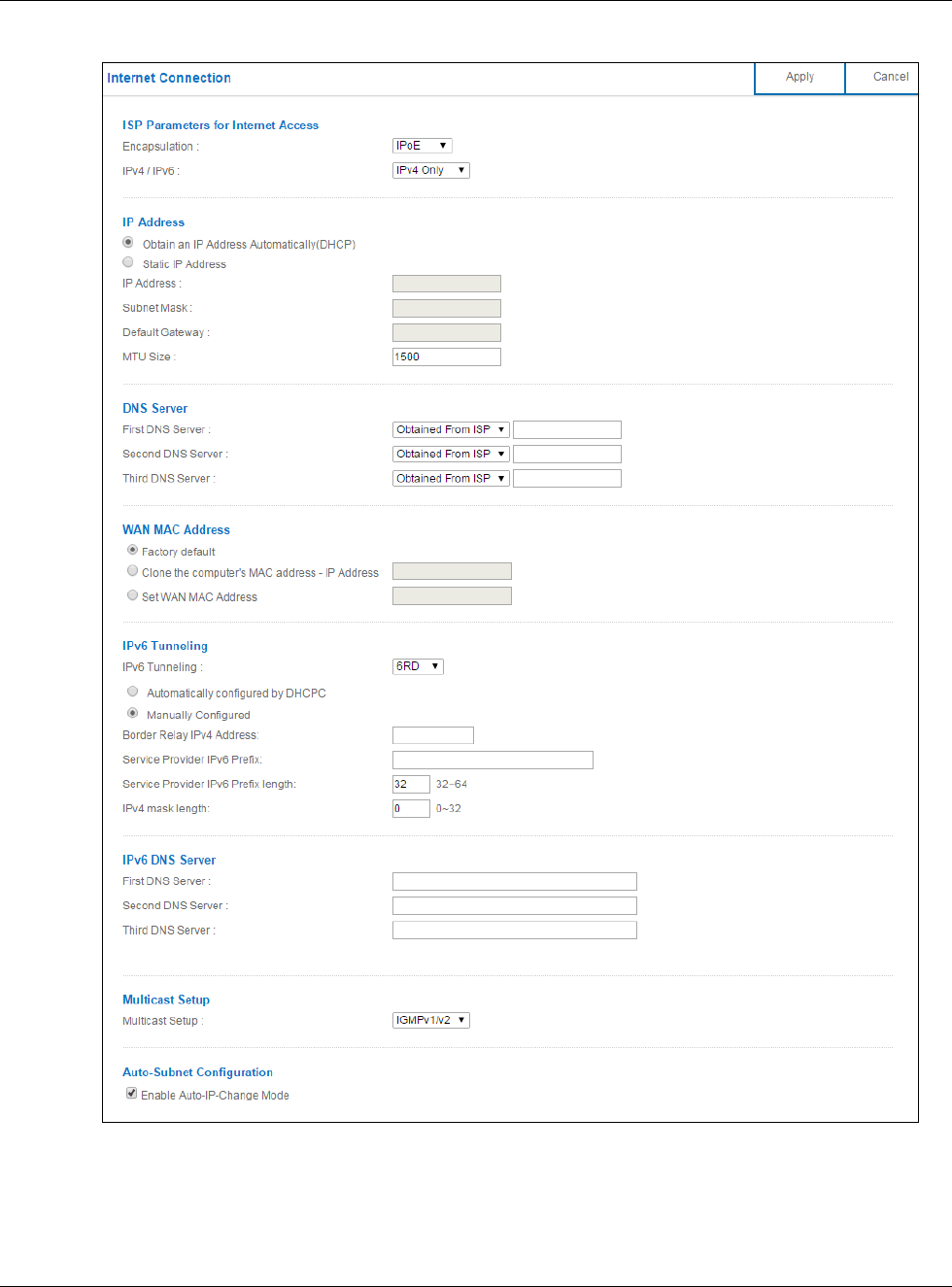952x1287 pixels.
Task: Open Second DNS Server source dropdown
Action: click(452, 454)
